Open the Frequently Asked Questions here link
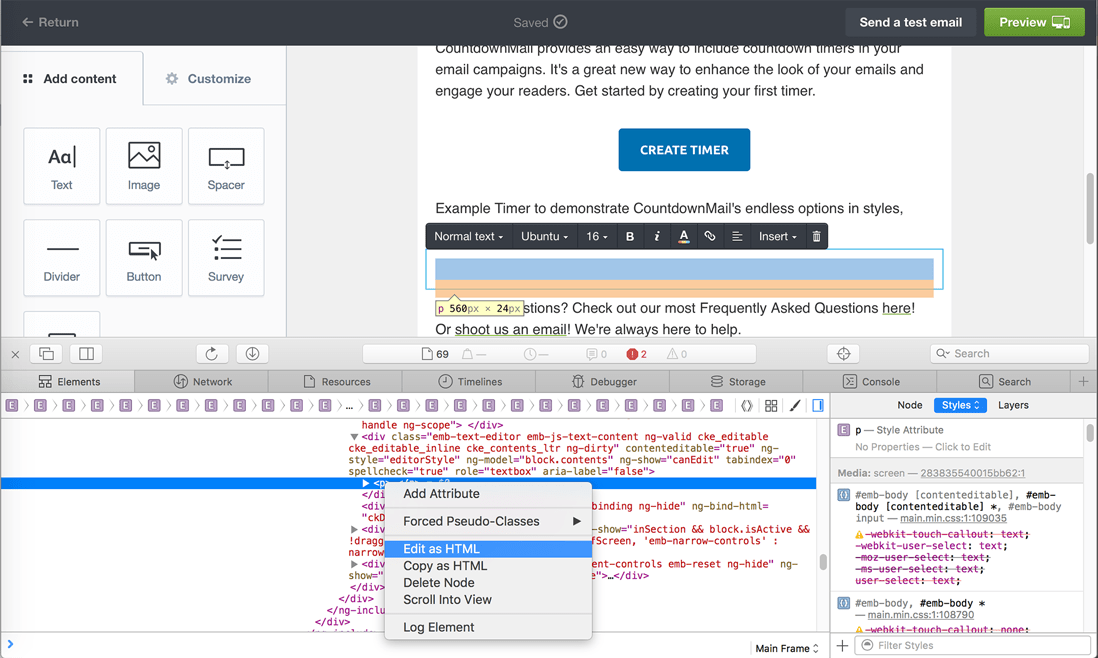This screenshot has width=1098, height=658. pos(896,308)
